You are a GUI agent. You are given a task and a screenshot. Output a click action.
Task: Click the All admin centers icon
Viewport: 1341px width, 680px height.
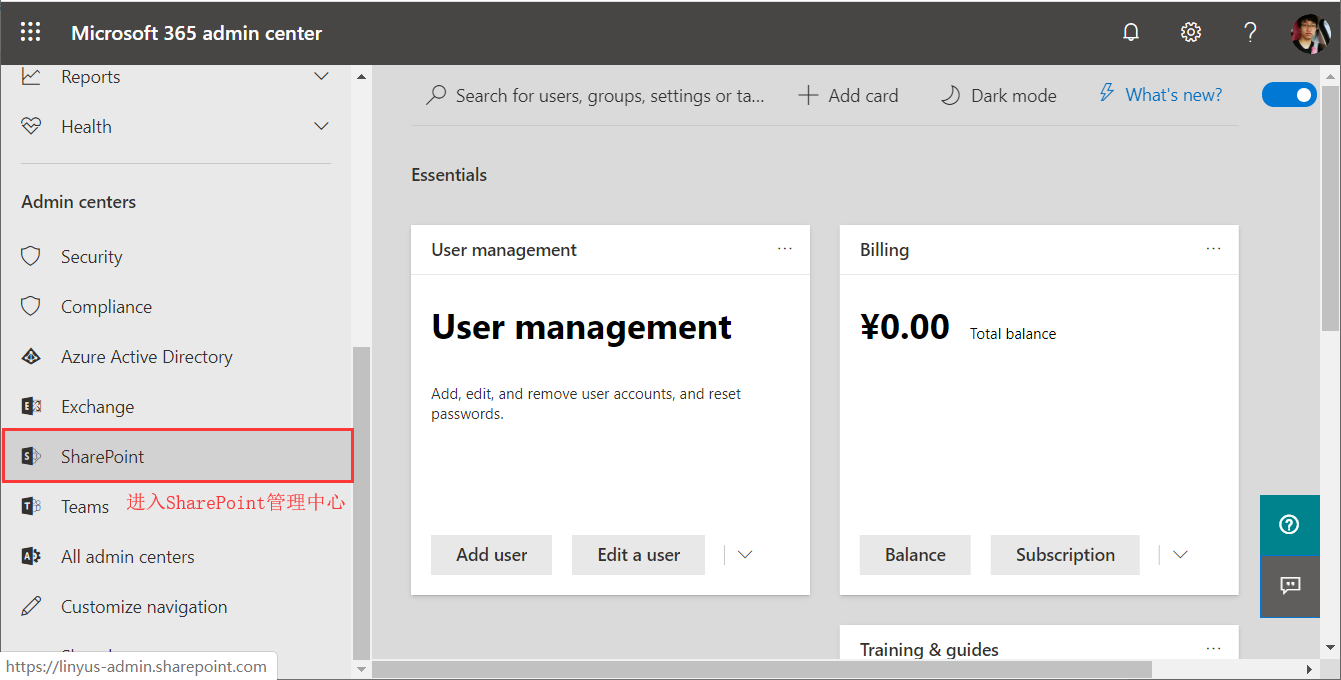pyautogui.click(x=31, y=556)
